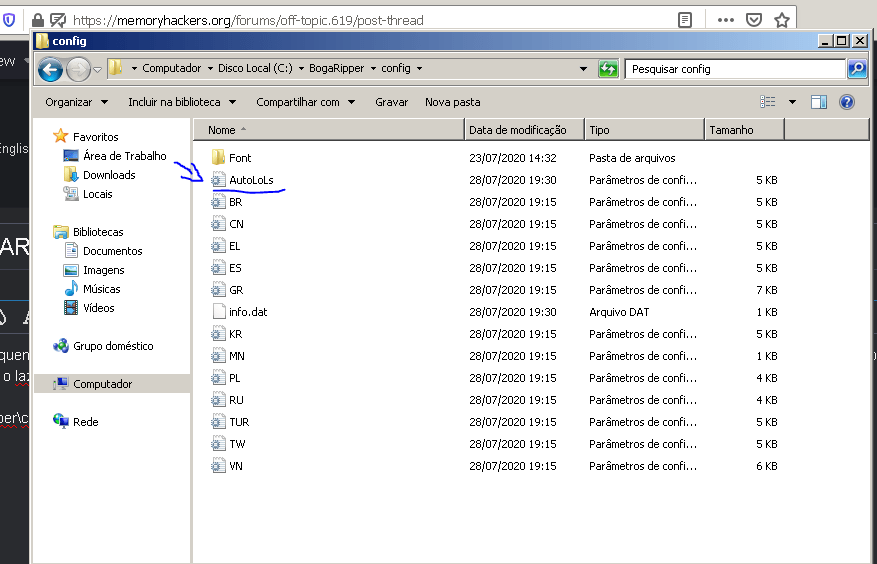Open Incluir na biblioteca menu
This screenshot has height=564, width=877.
tap(182, 102)
